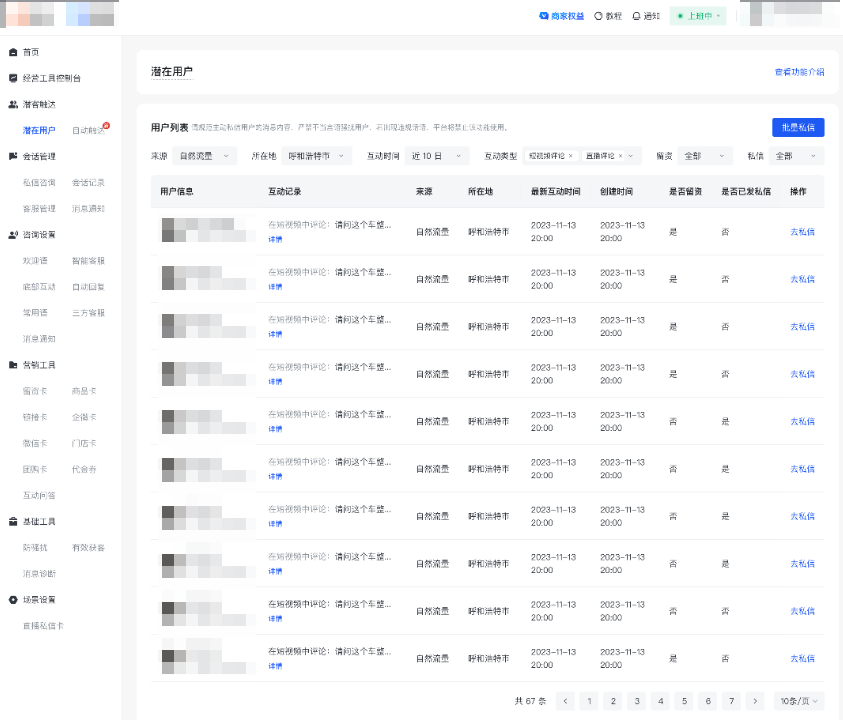Click the 批量私信 button
The height and width of the screenshot is (720, 843).
(798, 127)
